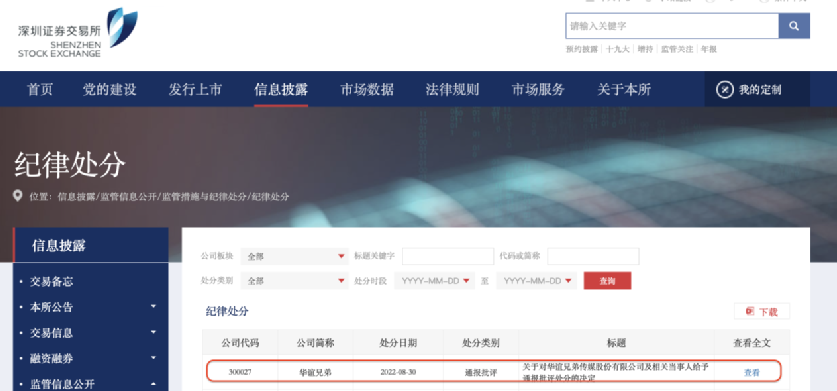Focus the 请输入关键字 search box
Image resolution: width=837 pixels, height=391 pixels.
(672, 26)
